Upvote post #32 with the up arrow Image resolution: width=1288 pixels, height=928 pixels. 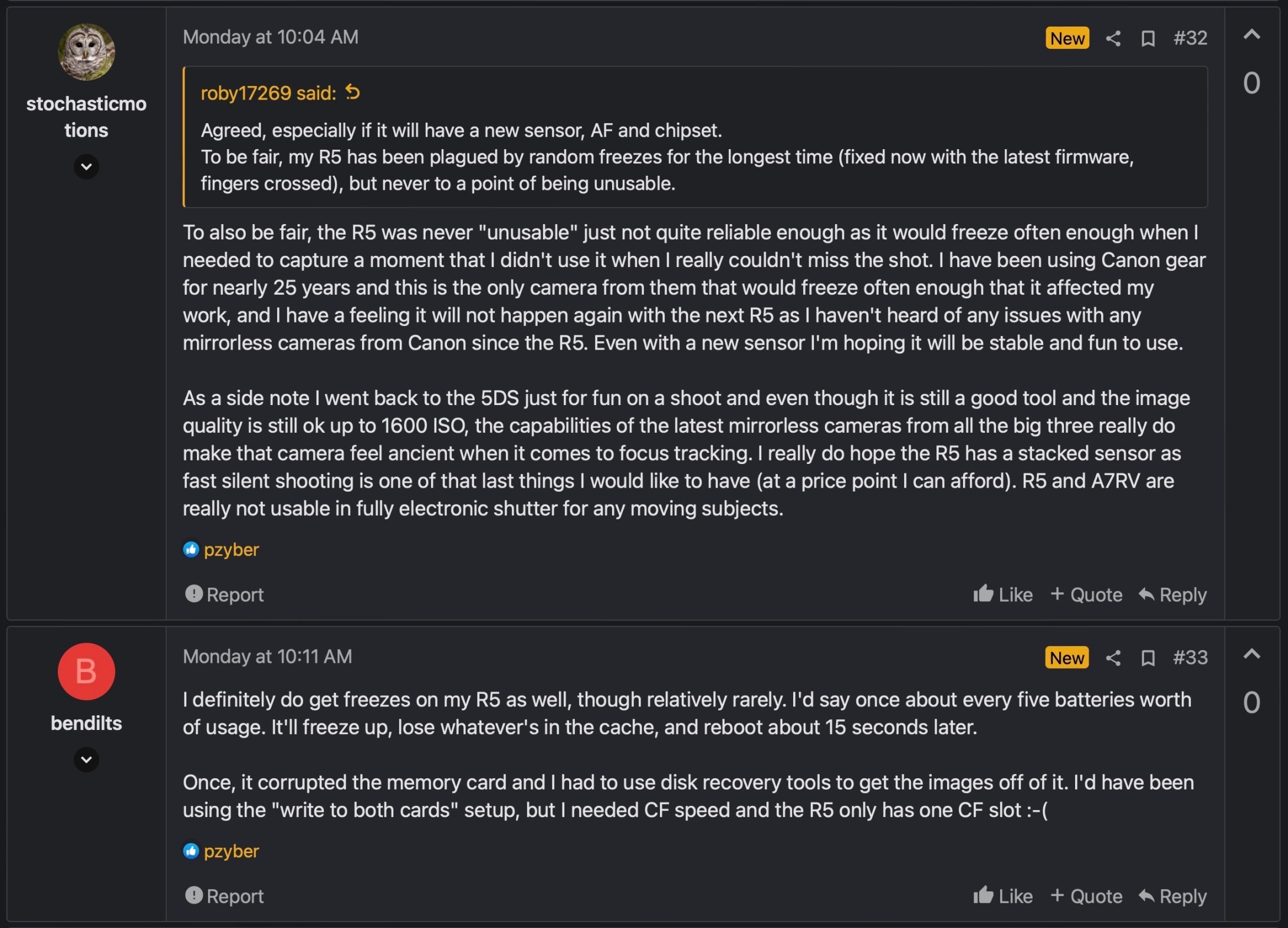tap(1251, 35)
